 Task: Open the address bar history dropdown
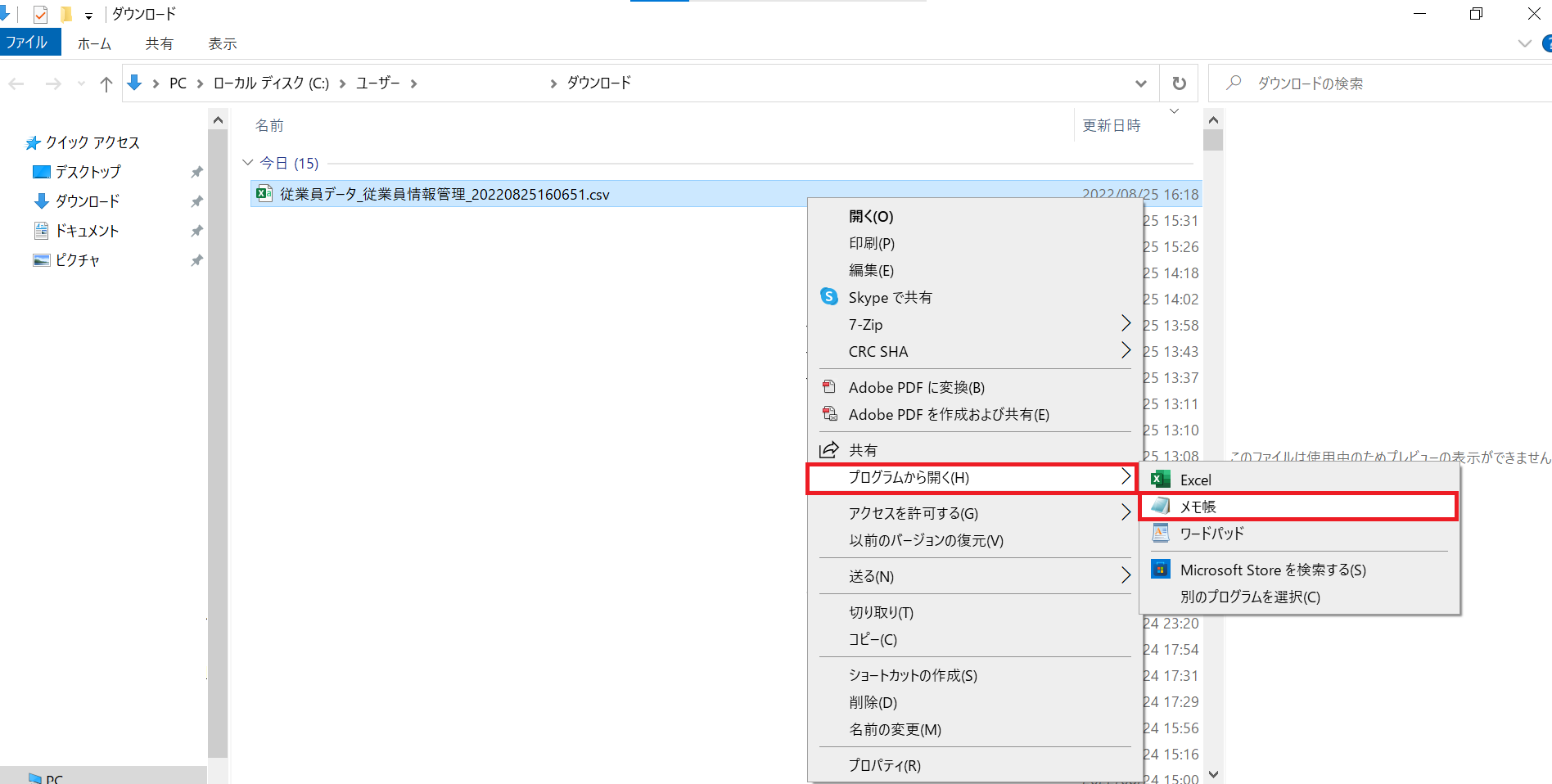(1140, 83)
